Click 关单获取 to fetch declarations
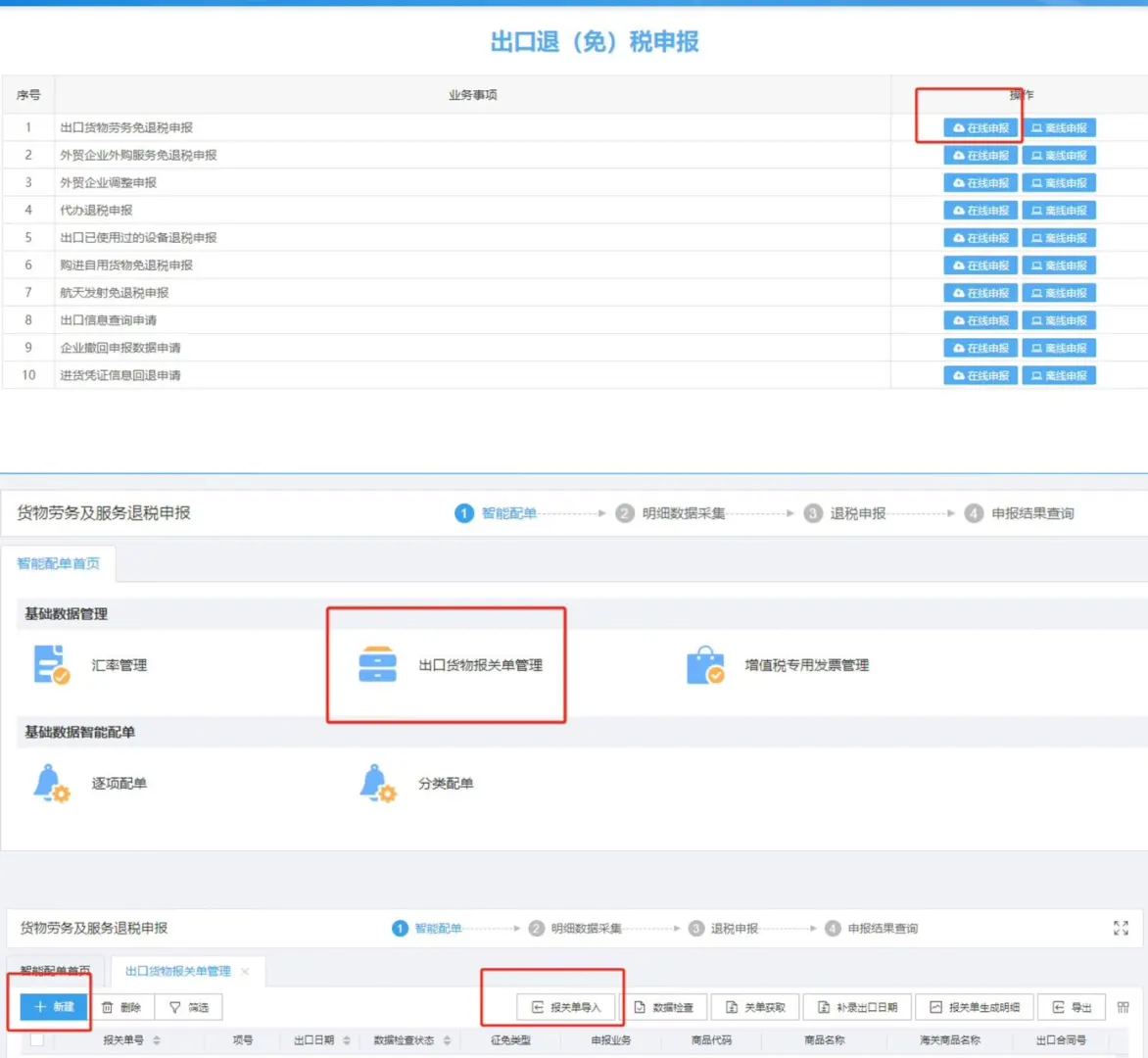 click(754, 1007)
